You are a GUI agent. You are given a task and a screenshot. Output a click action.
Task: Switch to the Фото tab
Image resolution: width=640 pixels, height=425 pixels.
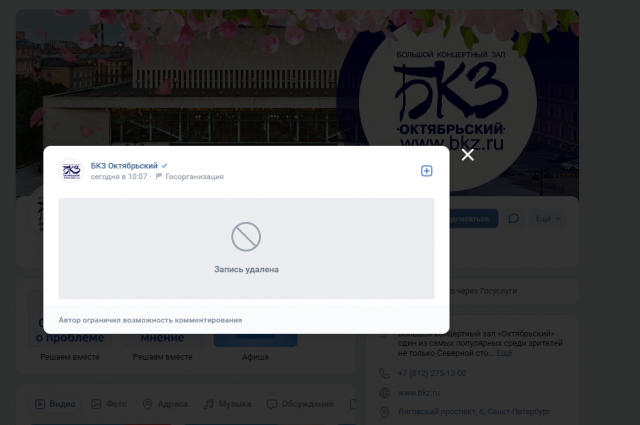coord(109,404)
